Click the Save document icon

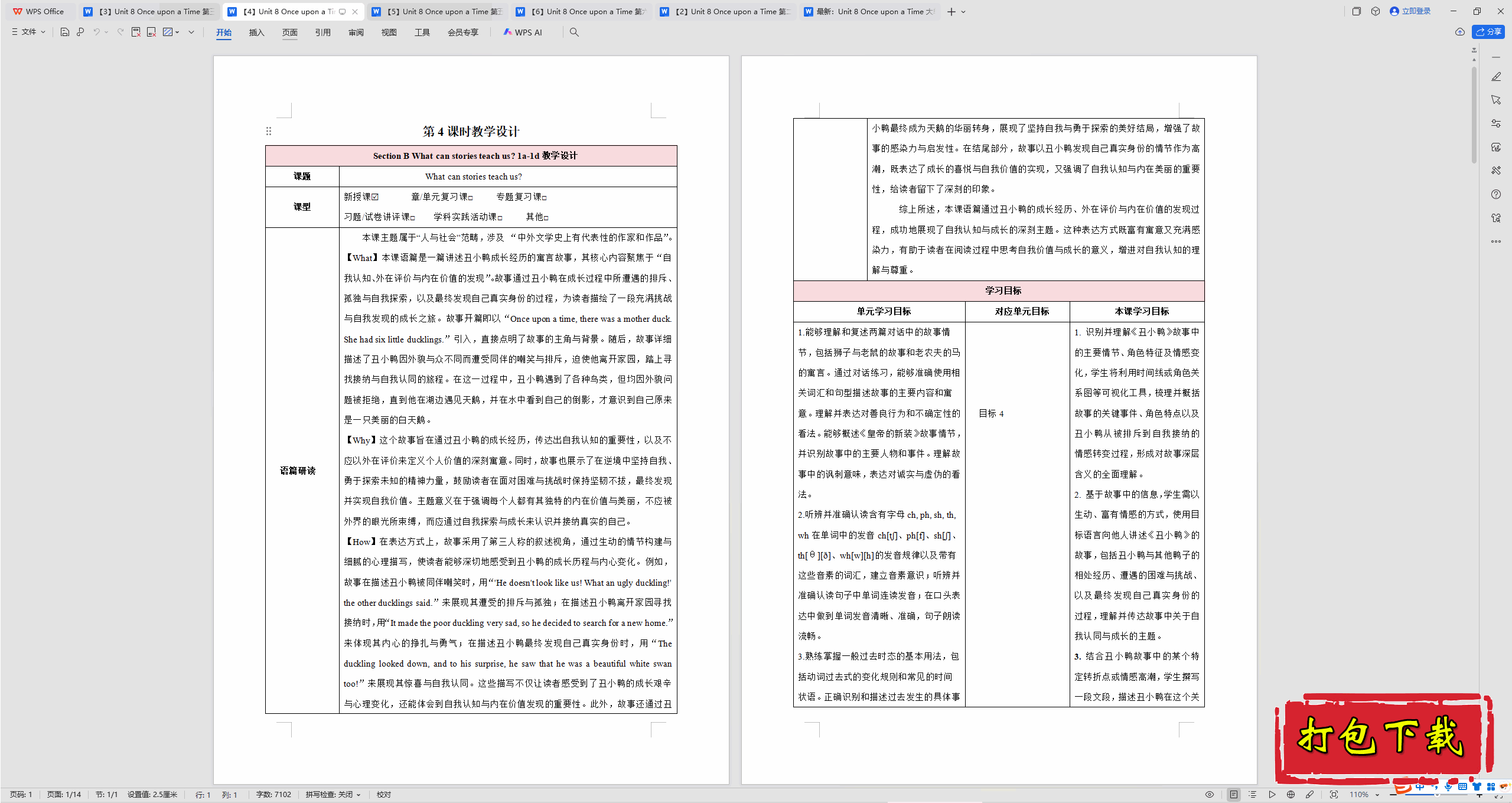65,32
